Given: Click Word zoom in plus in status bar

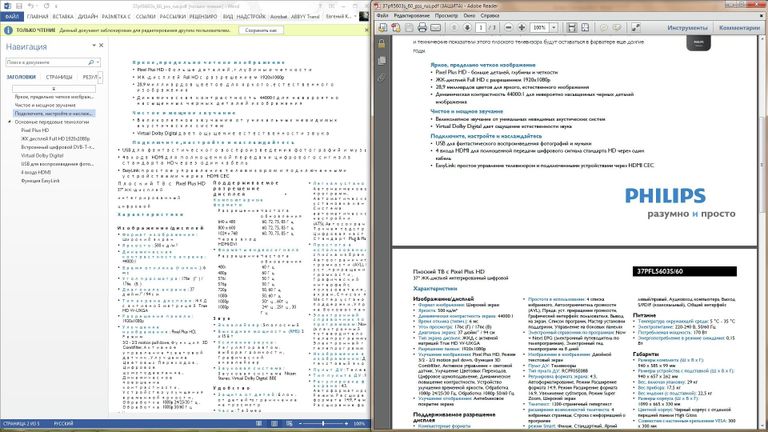Looking at the screenshot, I should [x=346, y=424].
